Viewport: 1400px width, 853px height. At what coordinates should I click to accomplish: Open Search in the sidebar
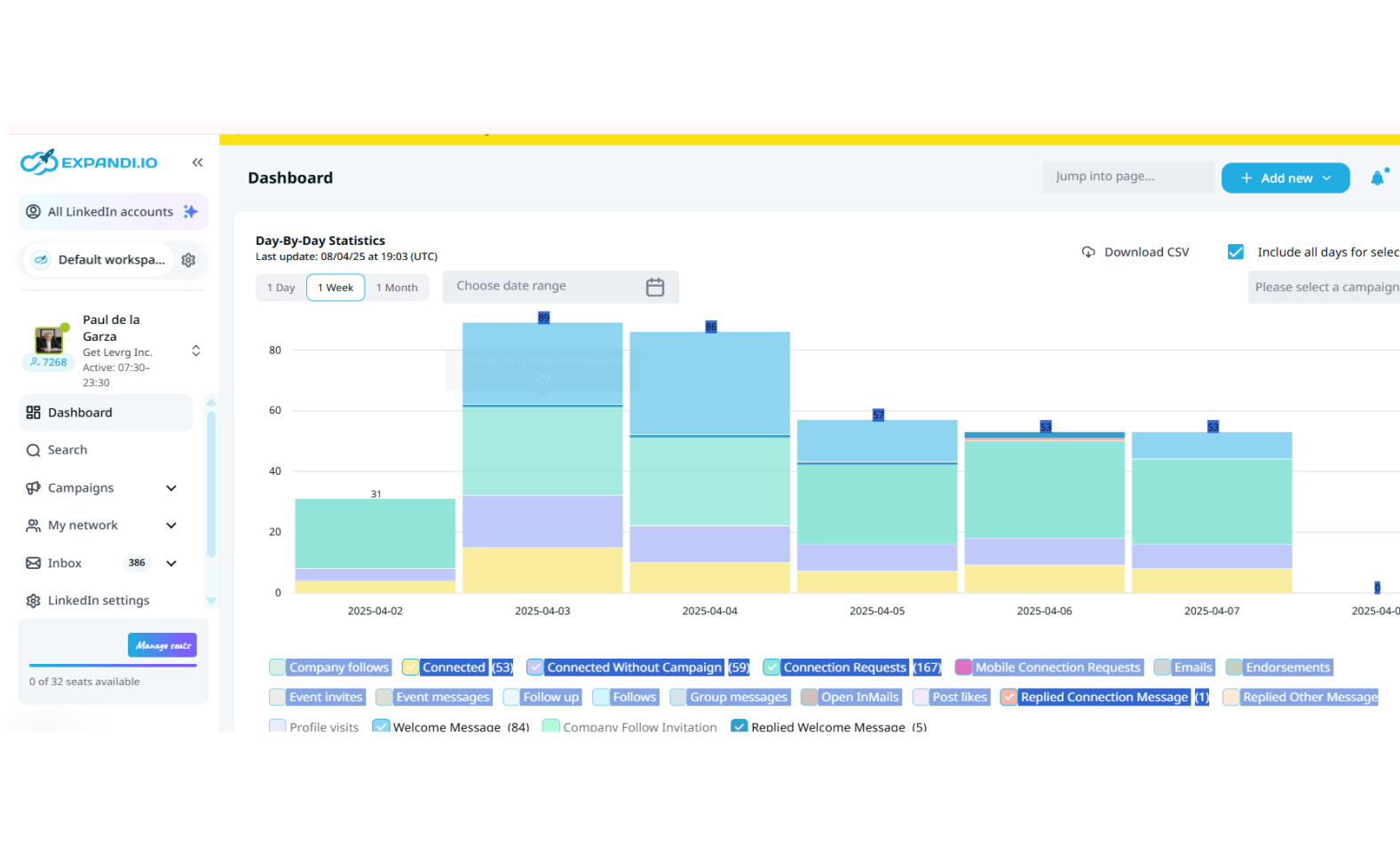point(67,450)
